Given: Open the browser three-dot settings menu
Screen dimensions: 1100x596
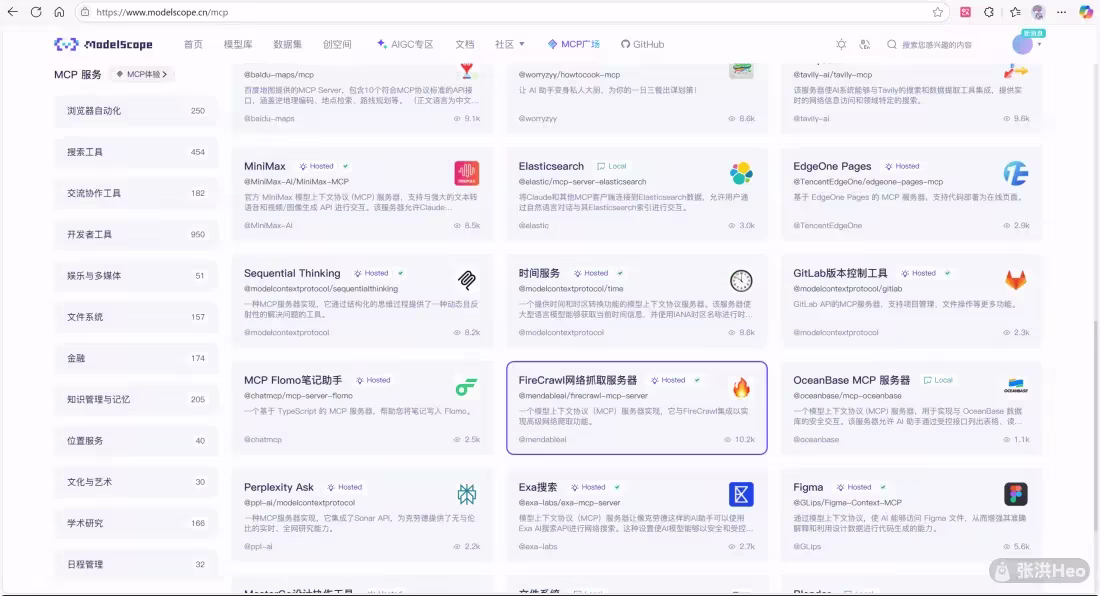Looking at the screenshot, I should tap(1061, 12).
